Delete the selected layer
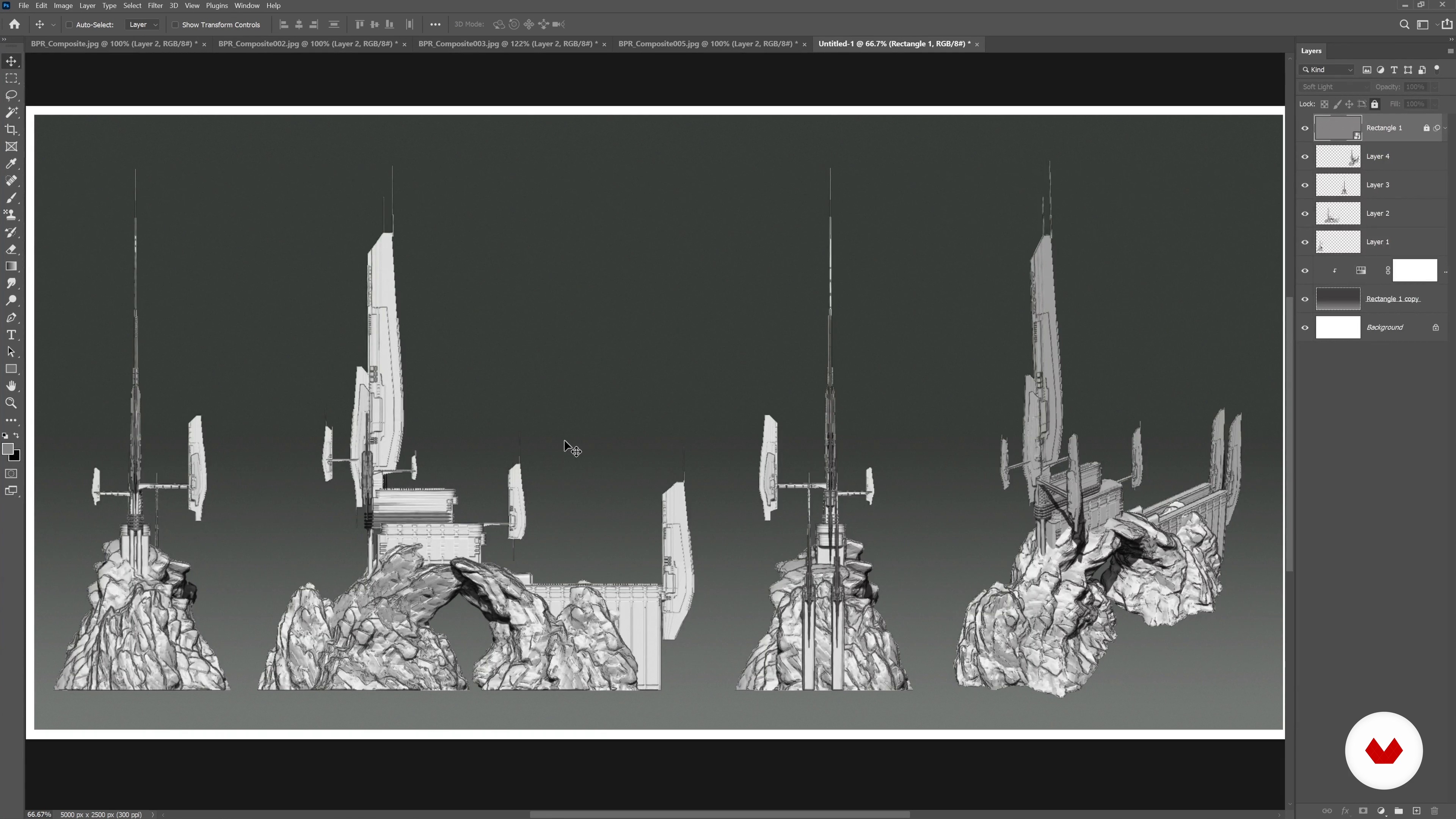 (x=1434, y=811)
